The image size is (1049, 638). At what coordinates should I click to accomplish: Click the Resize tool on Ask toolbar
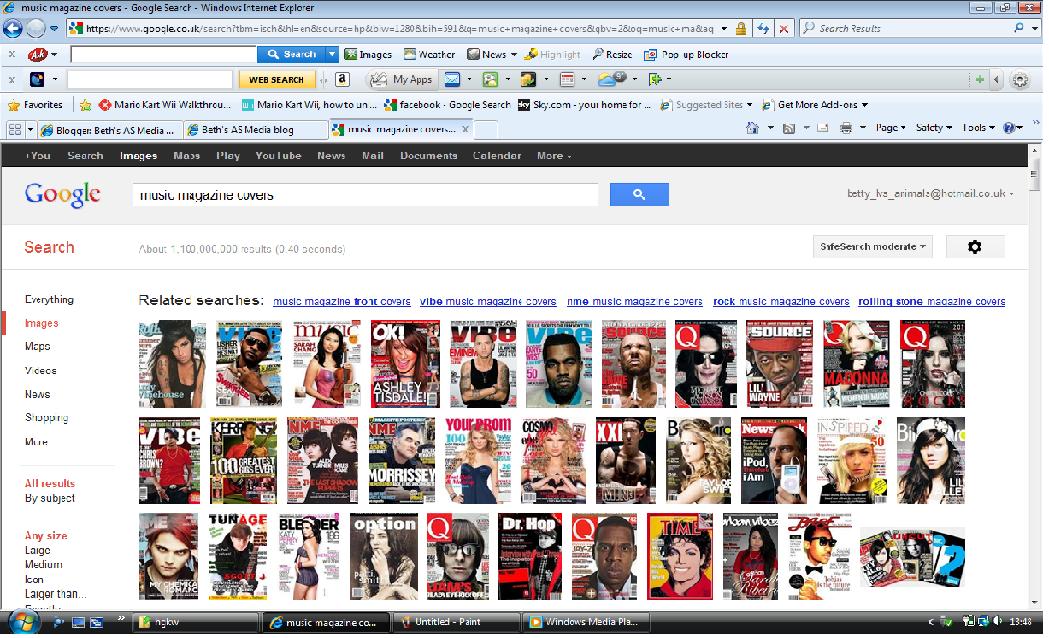coord(611,54)
